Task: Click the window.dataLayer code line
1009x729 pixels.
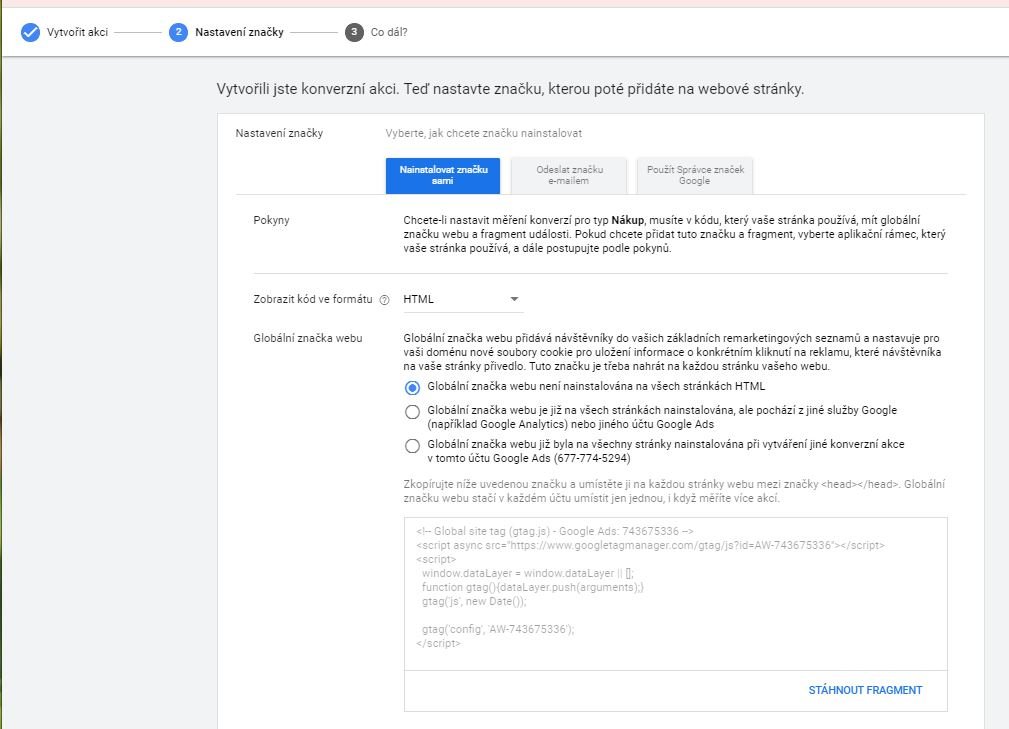Action: pos(528,573)
